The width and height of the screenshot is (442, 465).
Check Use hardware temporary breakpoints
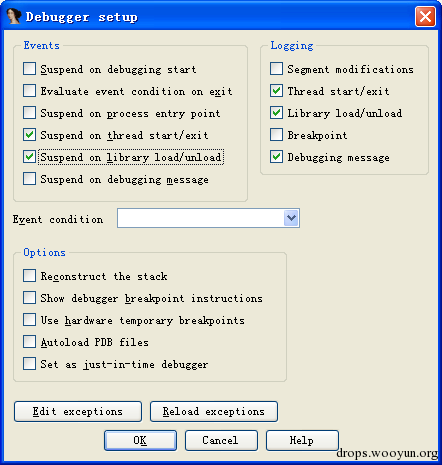30,320
